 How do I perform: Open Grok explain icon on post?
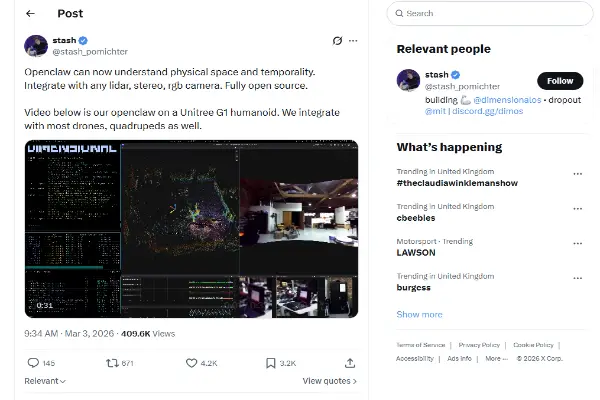337,41
